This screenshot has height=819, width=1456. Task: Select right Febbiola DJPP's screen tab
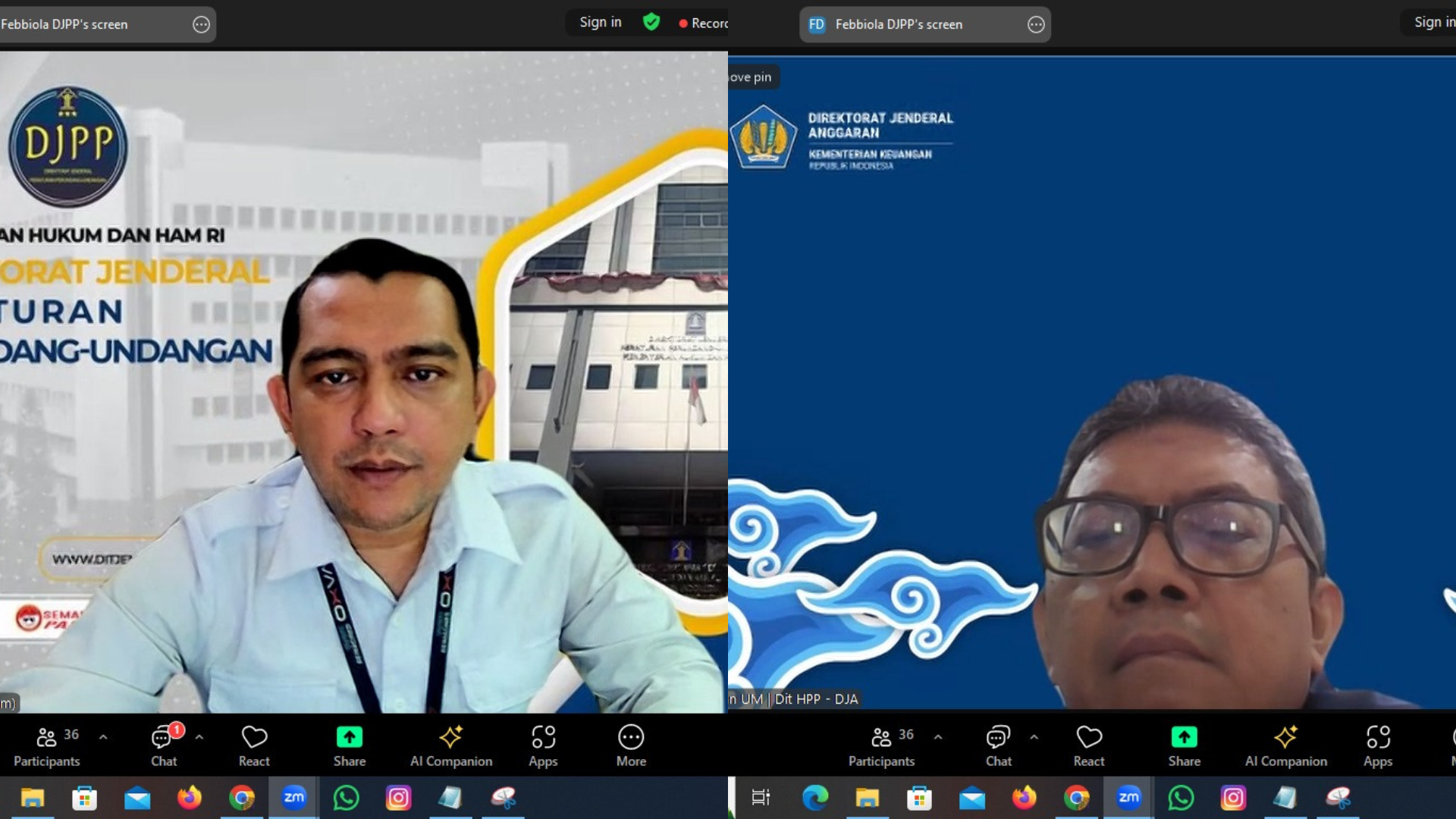(x=924, y=24)
